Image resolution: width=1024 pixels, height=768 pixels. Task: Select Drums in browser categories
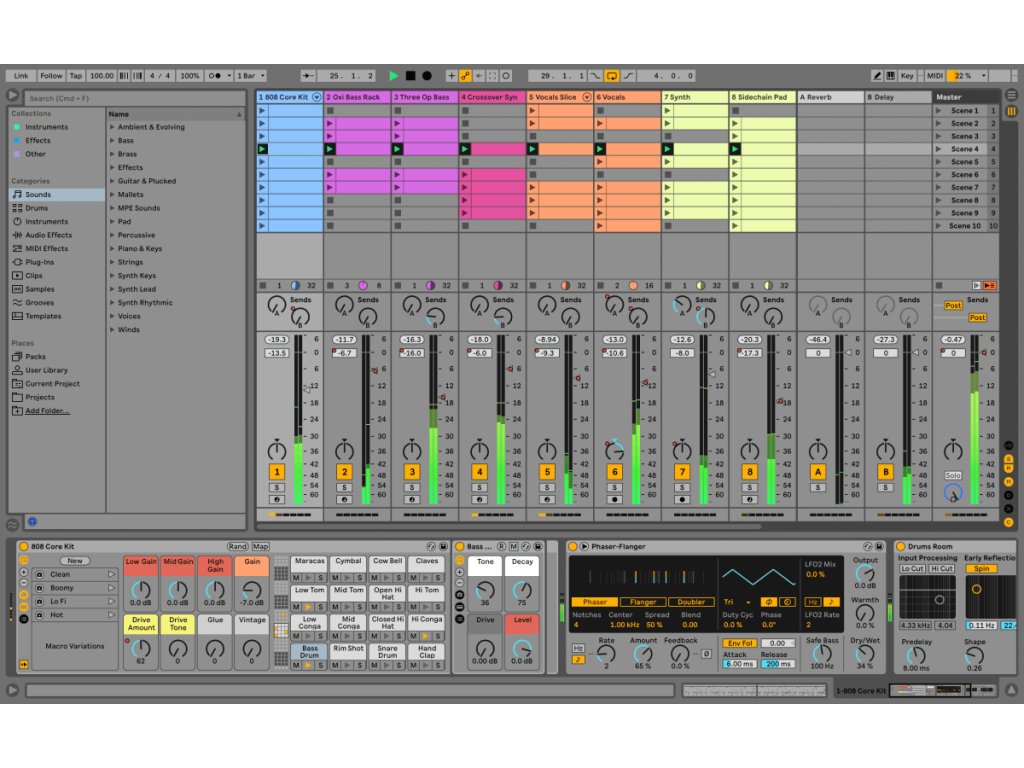36,208
